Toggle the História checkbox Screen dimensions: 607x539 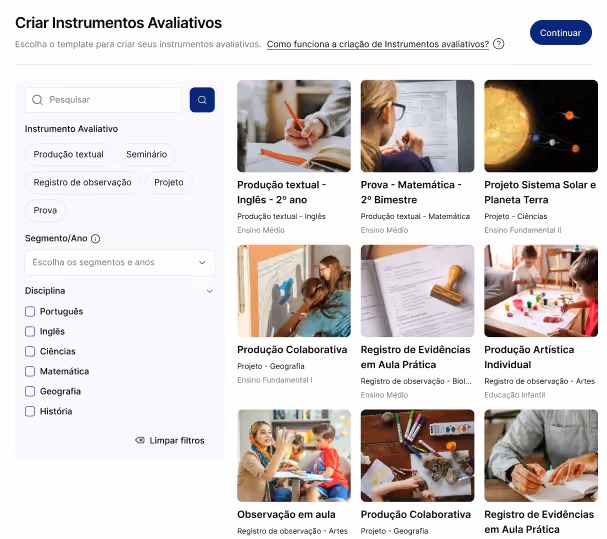pyautogui.click(x=30, y=411)
